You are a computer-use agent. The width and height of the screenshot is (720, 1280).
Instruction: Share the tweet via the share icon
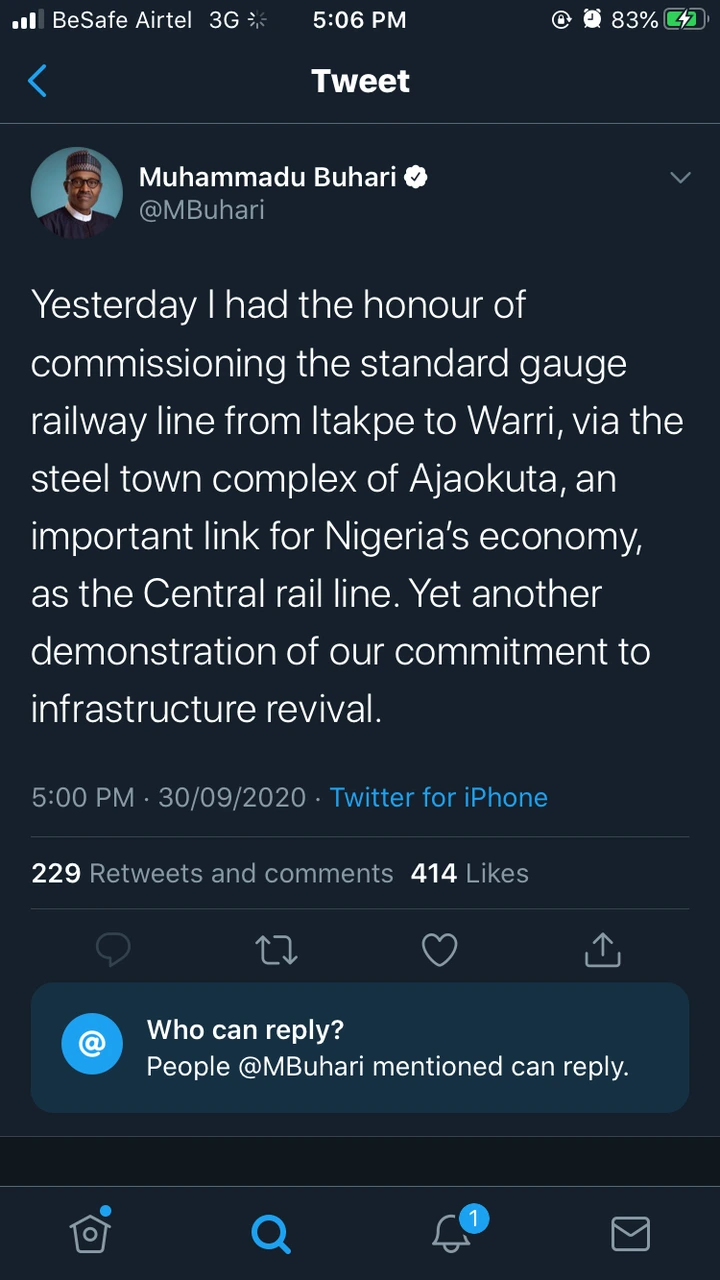point(602,950)
